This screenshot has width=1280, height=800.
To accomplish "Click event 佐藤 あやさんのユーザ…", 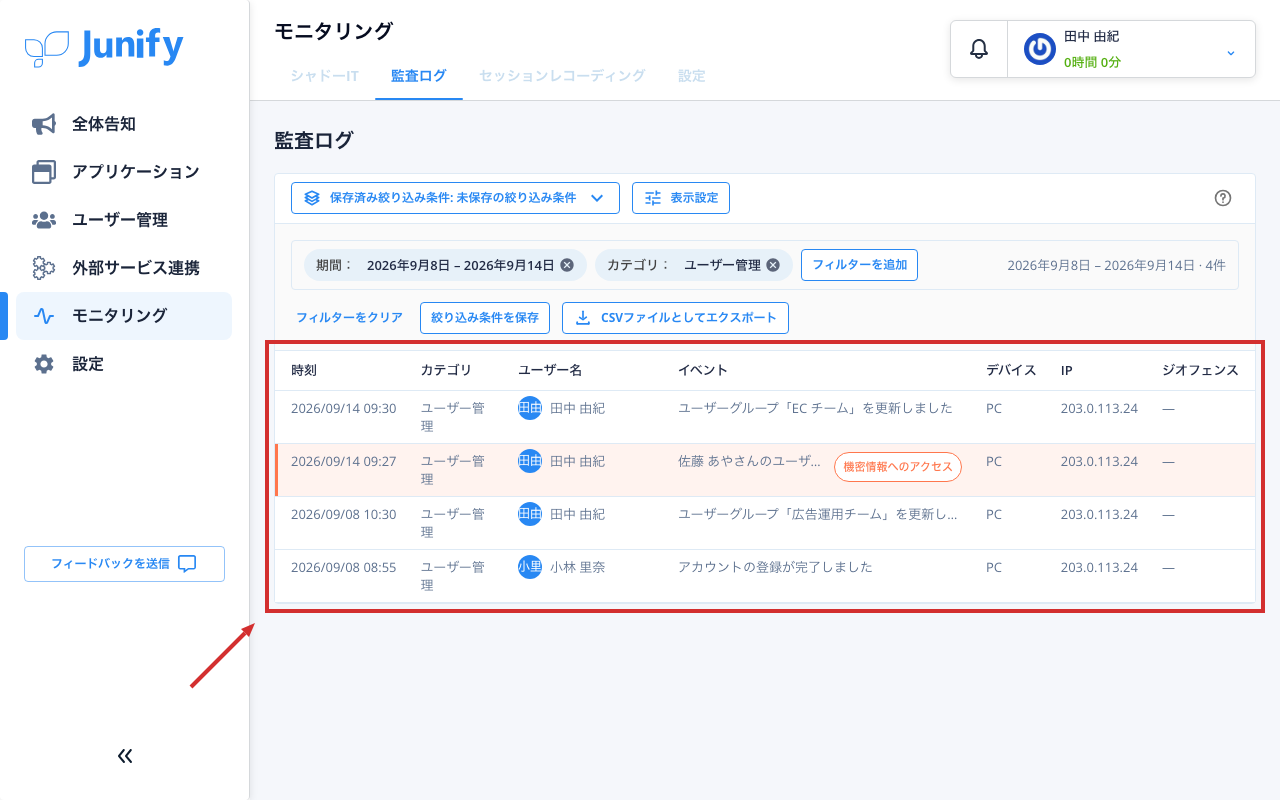I will point(750,461).
